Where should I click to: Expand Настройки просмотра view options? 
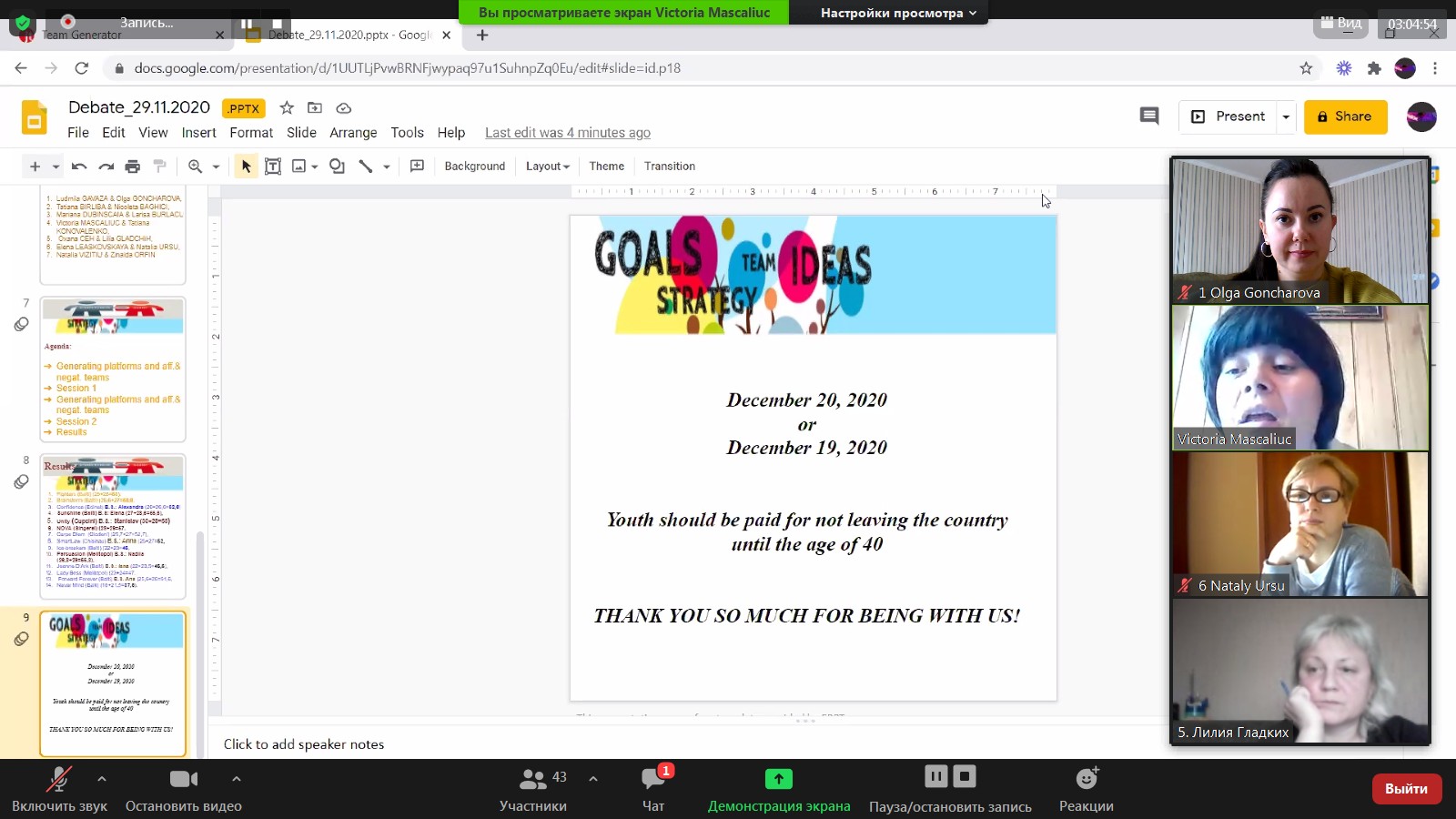tap(897, 13)
